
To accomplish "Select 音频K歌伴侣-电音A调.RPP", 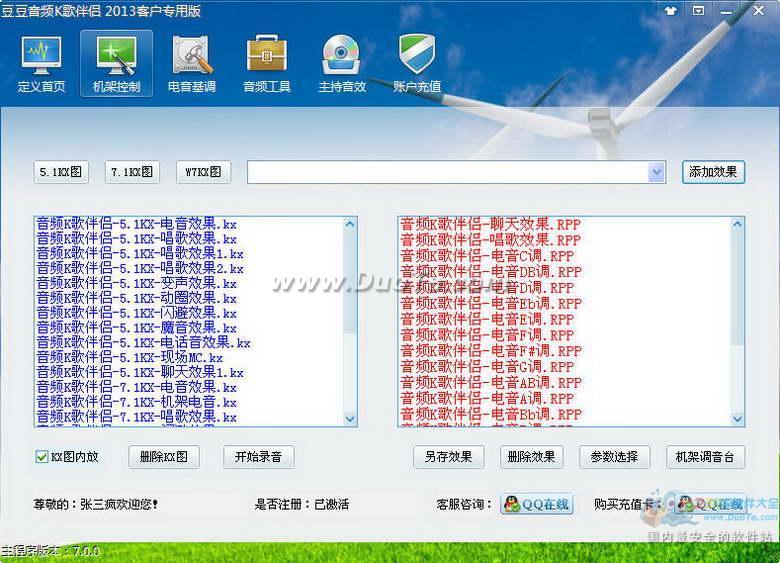I will (487, 399).
